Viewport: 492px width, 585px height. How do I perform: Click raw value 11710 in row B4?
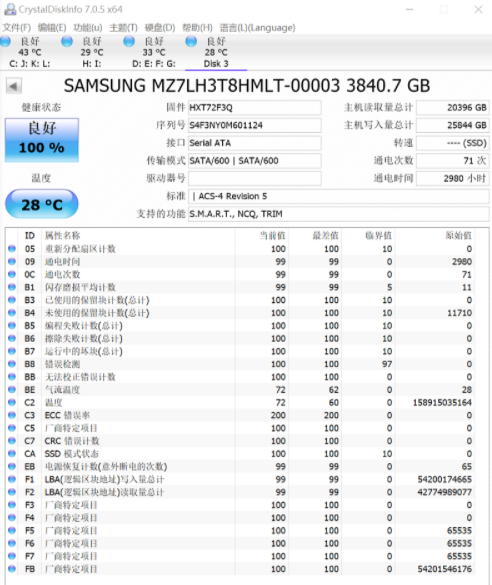click(x=460, y=313)
